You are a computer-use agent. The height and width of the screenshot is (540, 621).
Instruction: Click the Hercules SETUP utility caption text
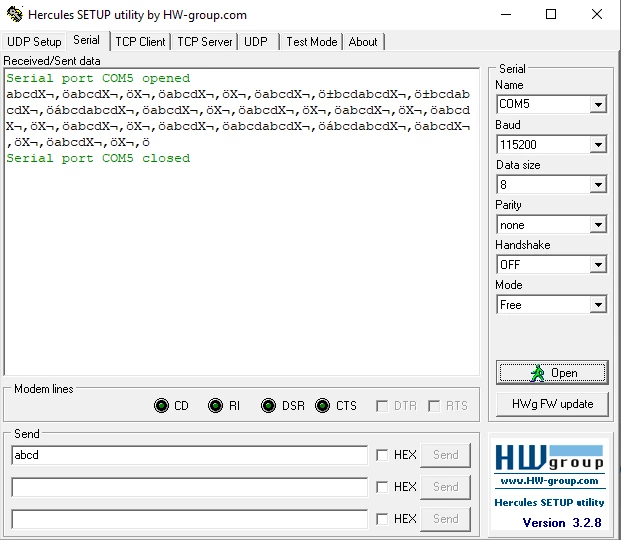(549, 502)
